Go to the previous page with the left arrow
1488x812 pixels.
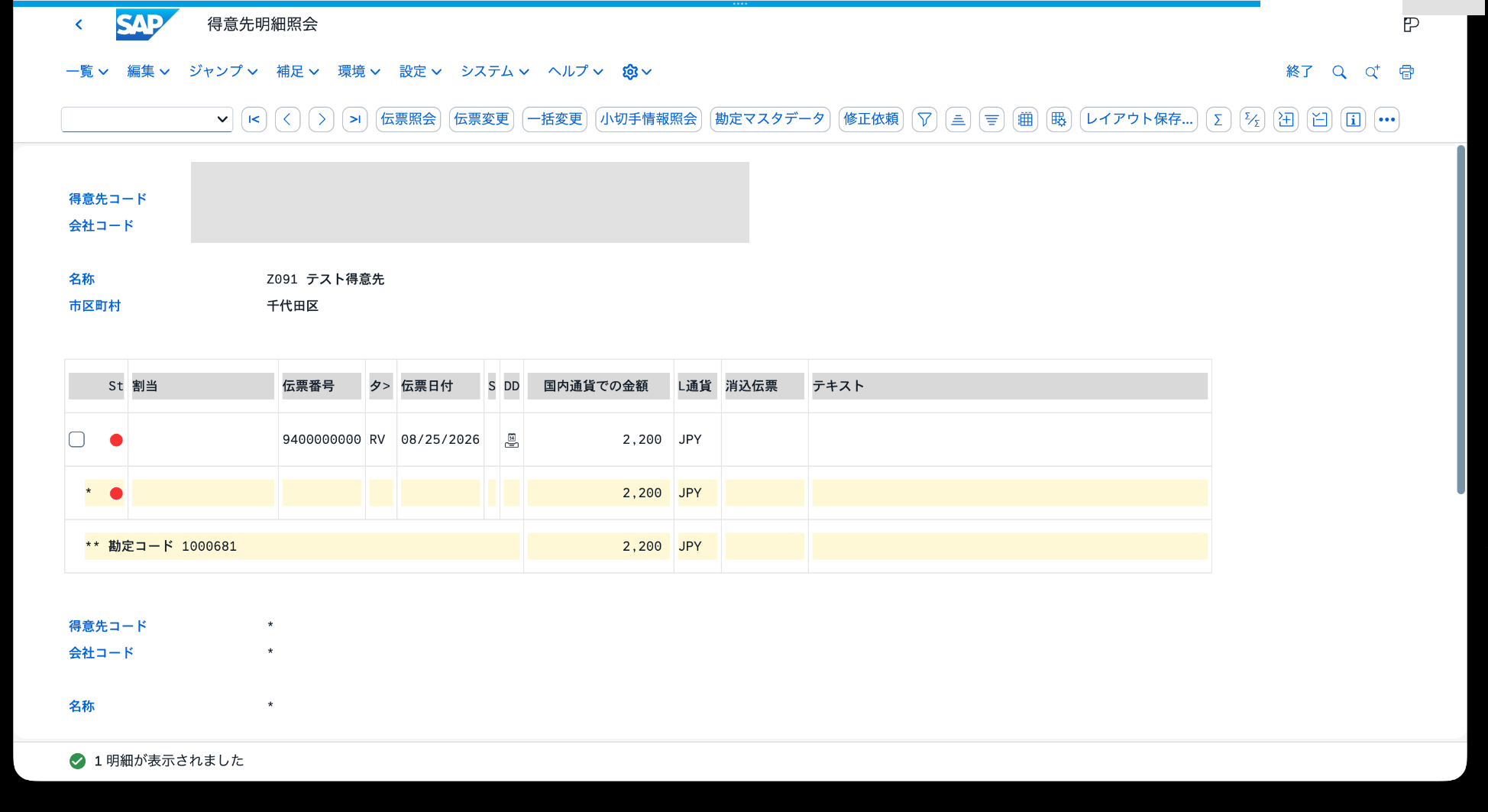click(287, 119)
